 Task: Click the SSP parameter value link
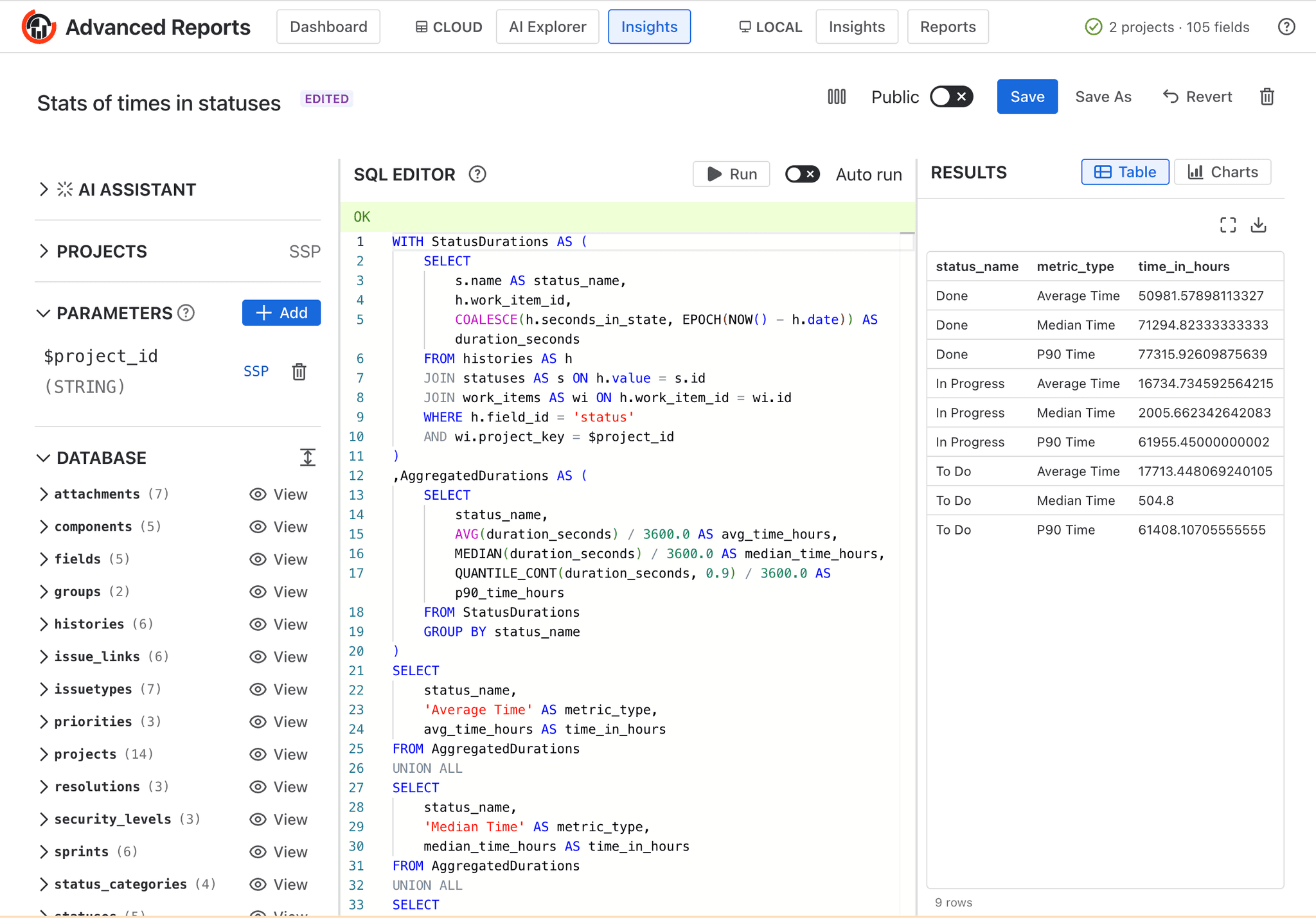[x=256, y=371]
